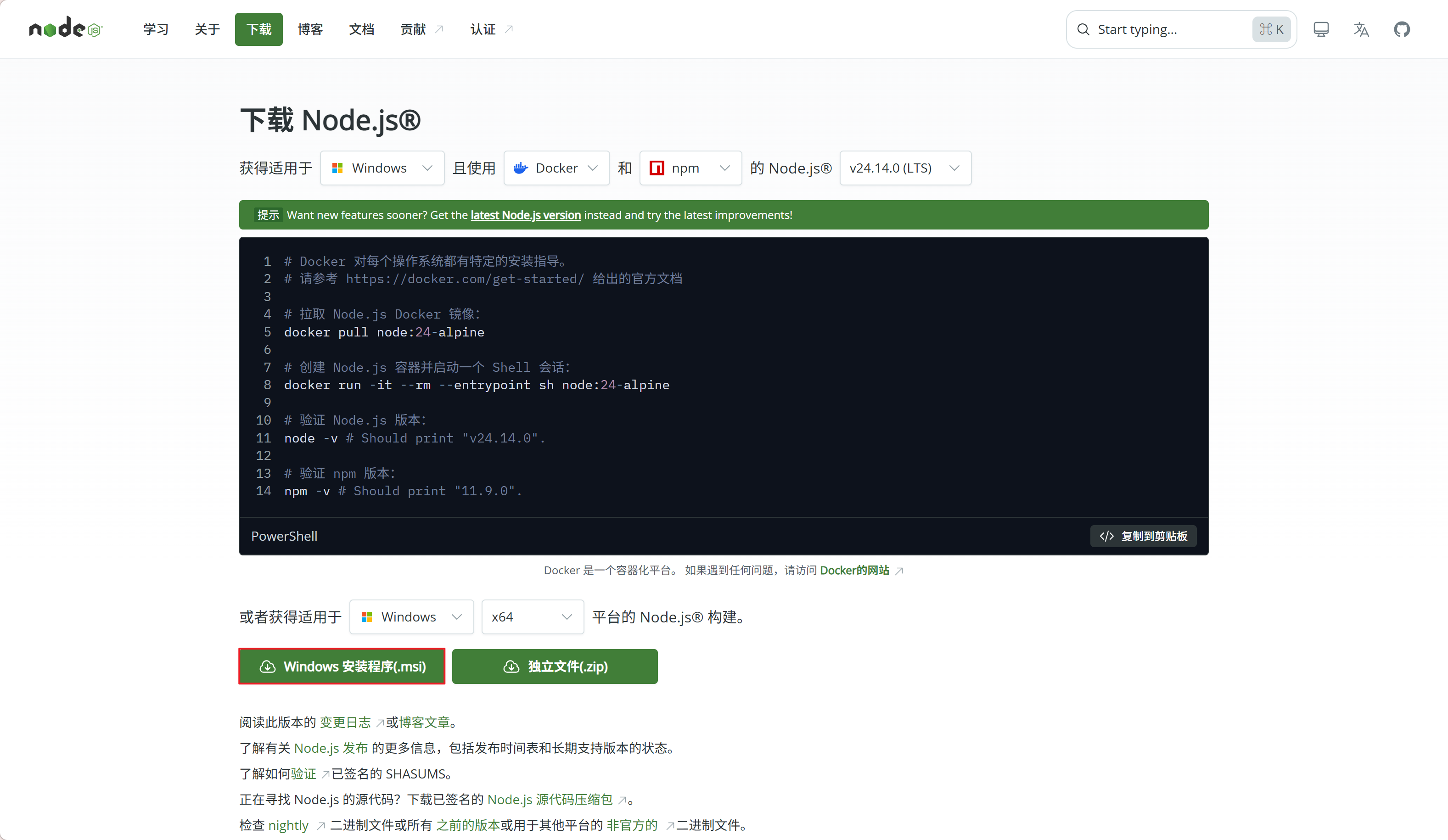Toggle the theme using the monitor icon
Image resolution: width=1448 pixels, height=840 pixels.
[1320, 29]
